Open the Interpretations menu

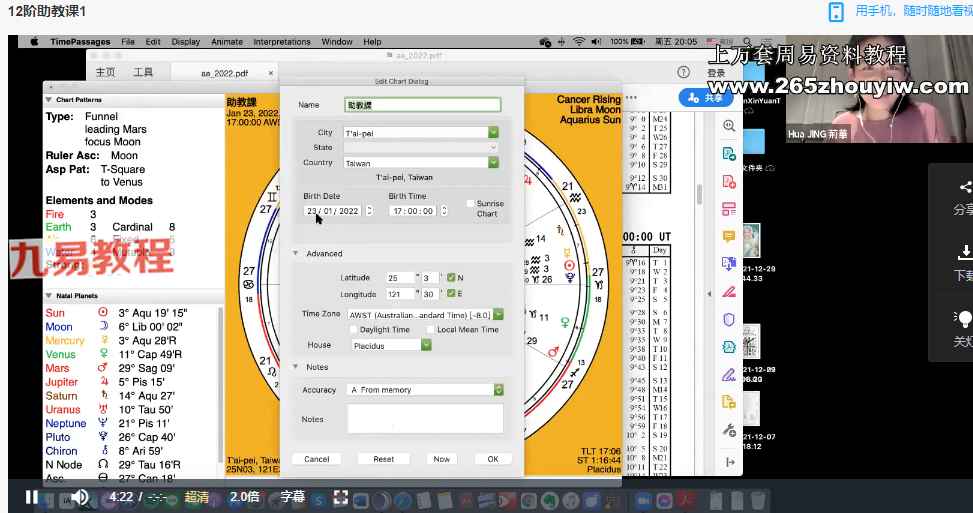click(282, 42)
